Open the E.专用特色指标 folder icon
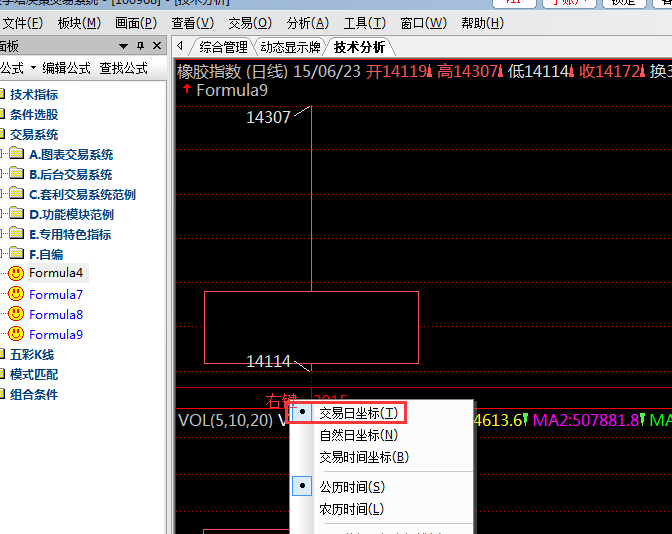 (17, 233)
